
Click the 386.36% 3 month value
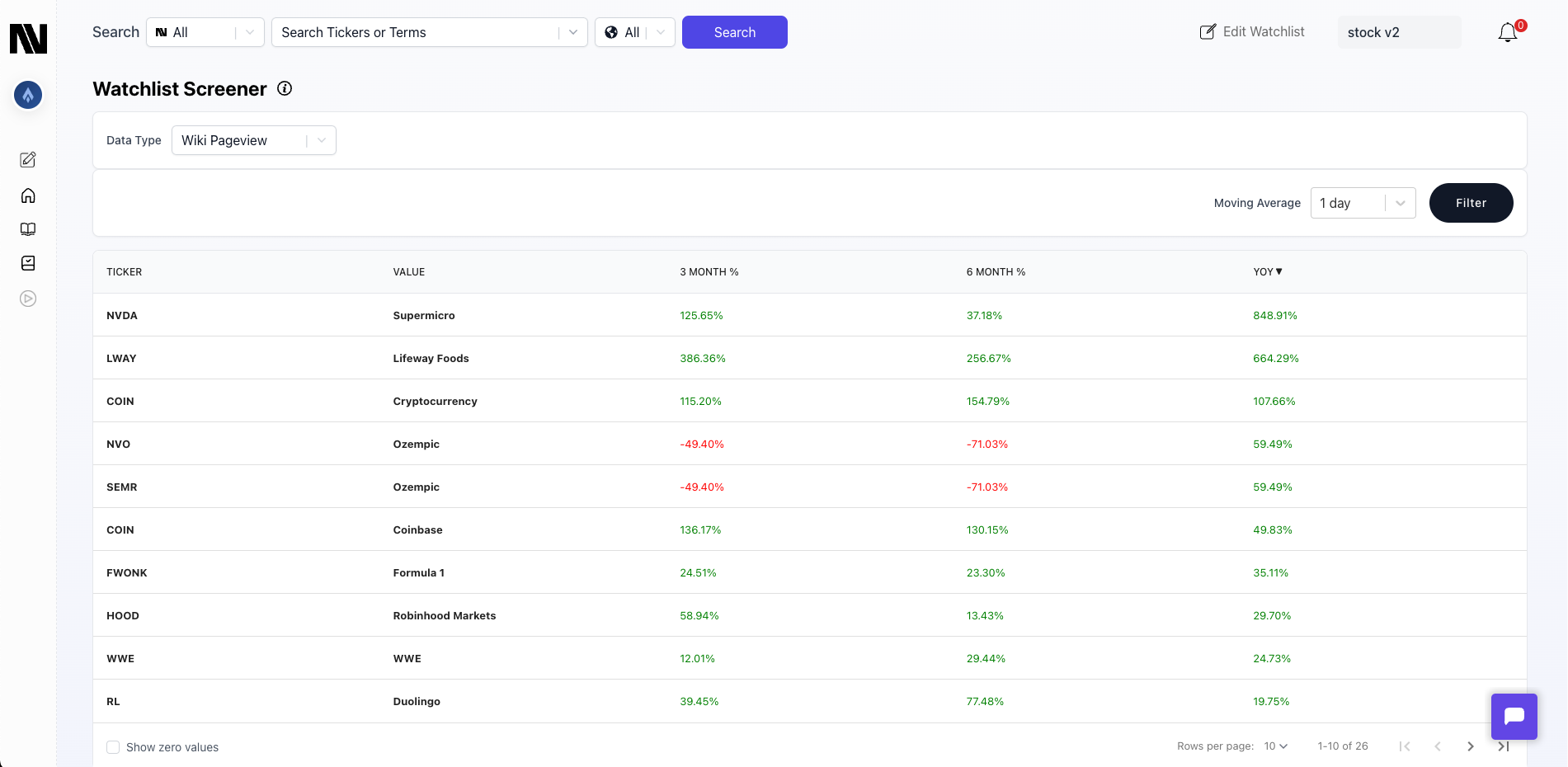pyautogui.click(x=703, y=359)
